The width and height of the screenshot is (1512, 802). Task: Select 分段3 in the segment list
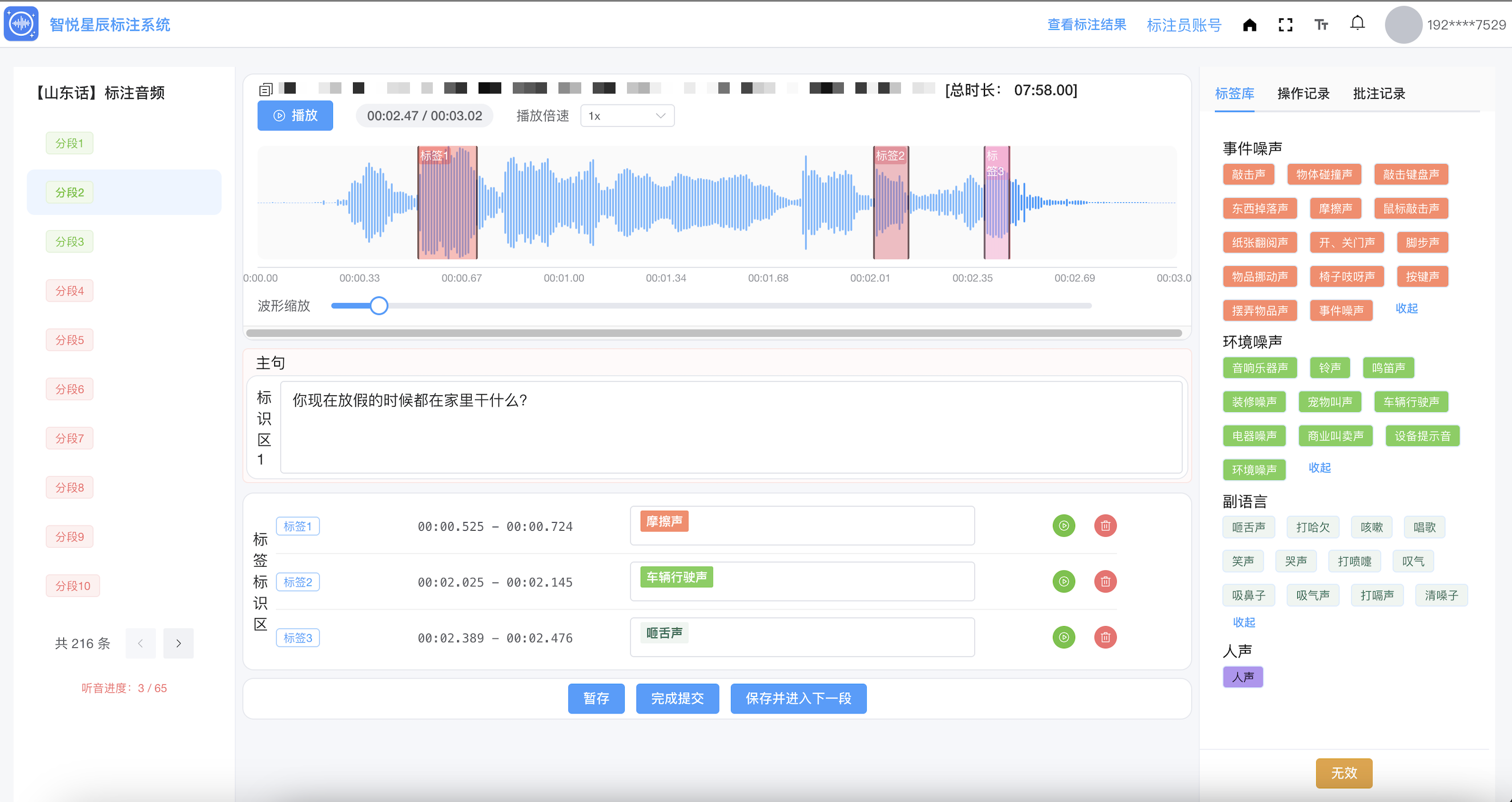pos(69,241)
